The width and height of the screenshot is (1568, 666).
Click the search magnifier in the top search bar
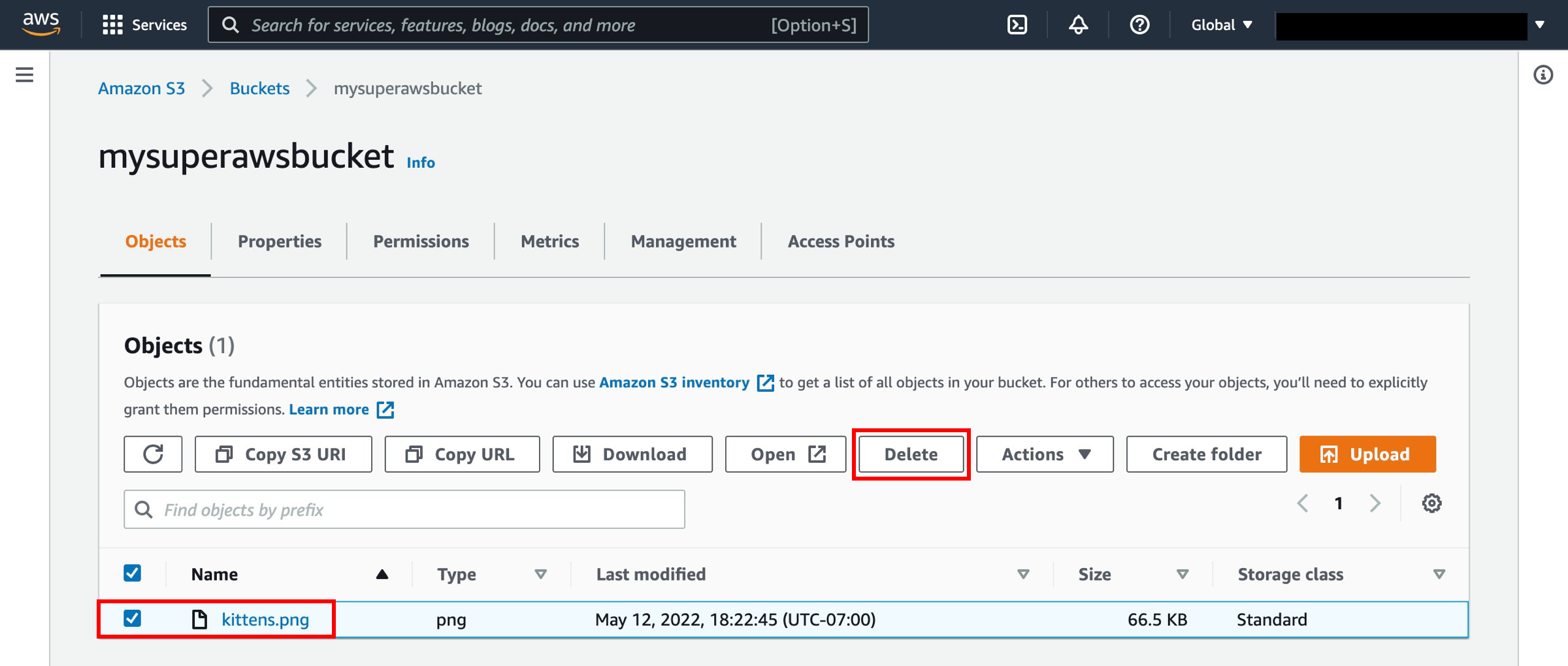click(x=230, y=25)
